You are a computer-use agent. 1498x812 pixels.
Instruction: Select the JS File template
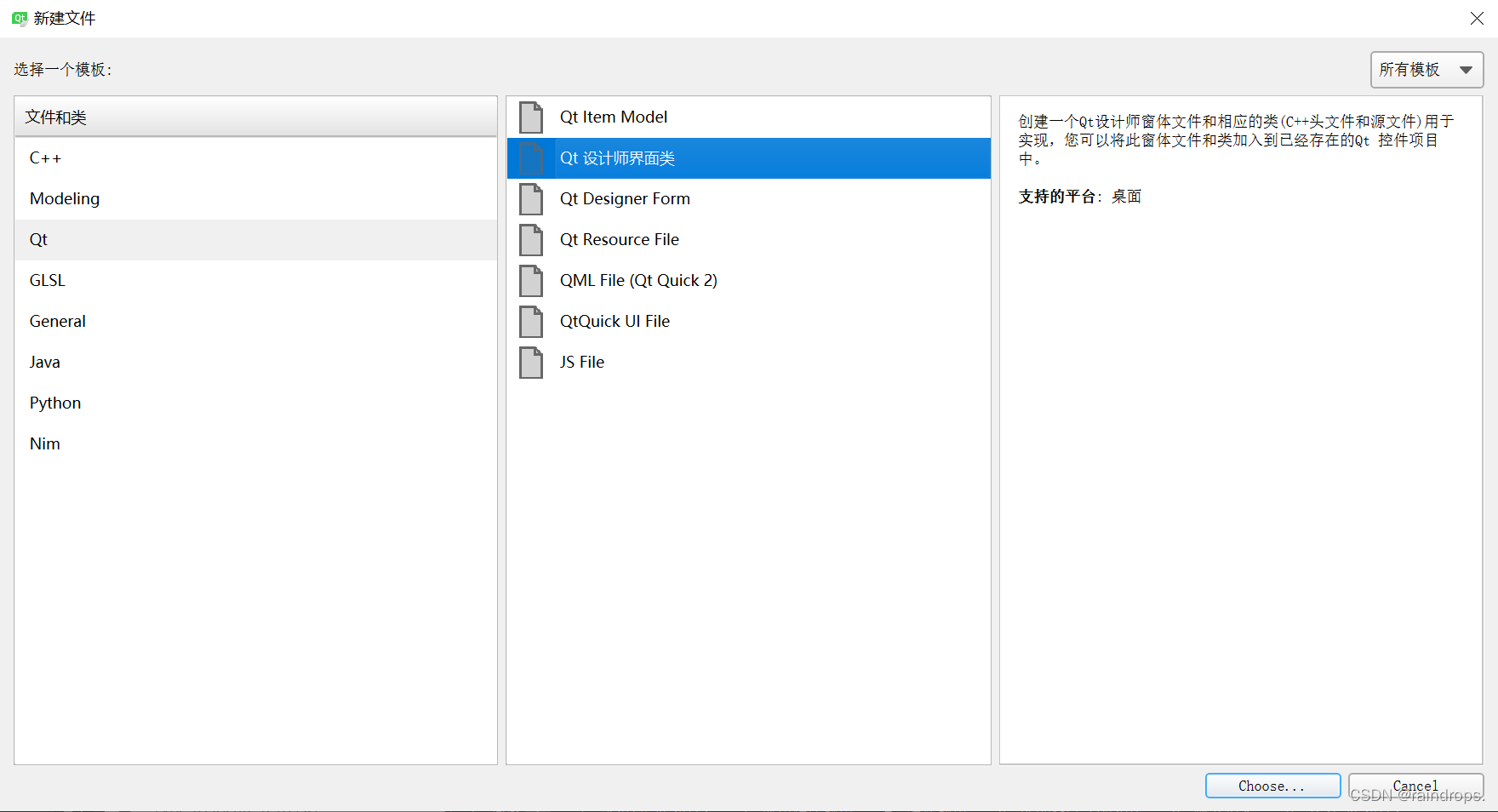pyautogui.click(x=749, y=363)
